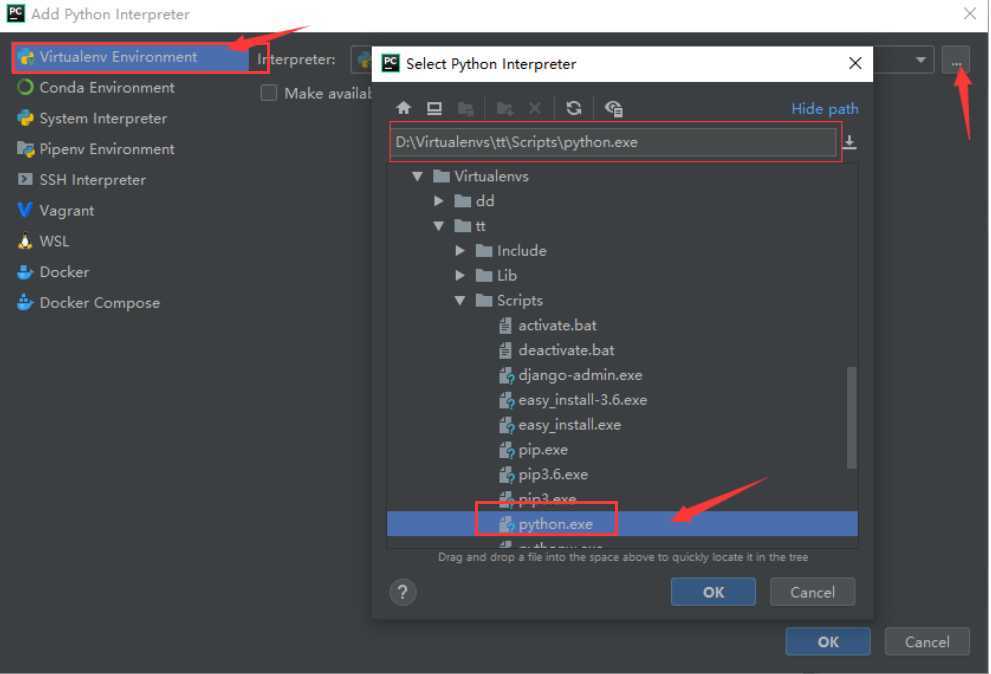Collapse the Scripts folder
This screenshot has width=991, height=674.
tap(460, 300)
